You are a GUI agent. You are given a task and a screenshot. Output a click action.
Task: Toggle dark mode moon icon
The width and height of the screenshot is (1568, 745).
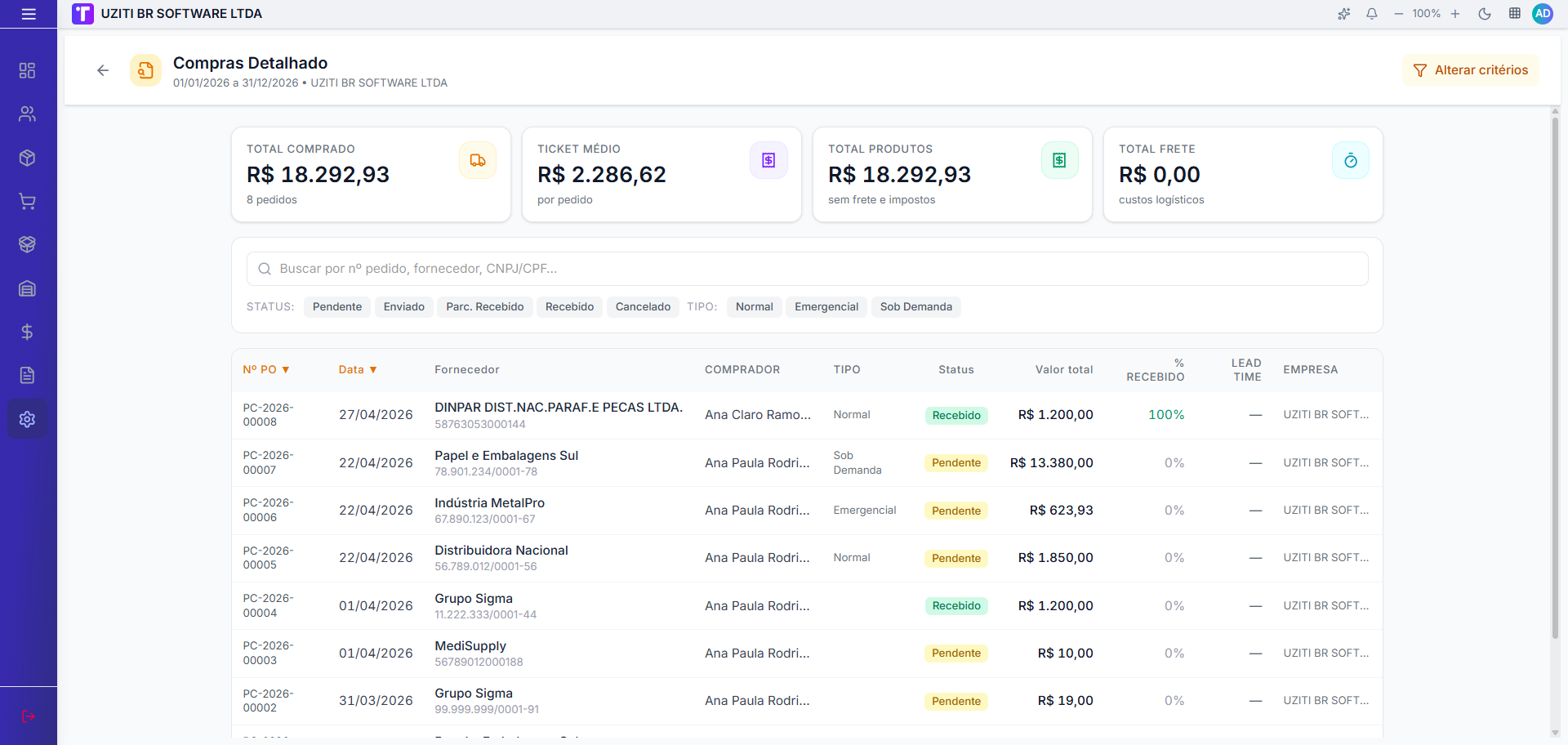pyautogui.click(x=1485, y=14)
